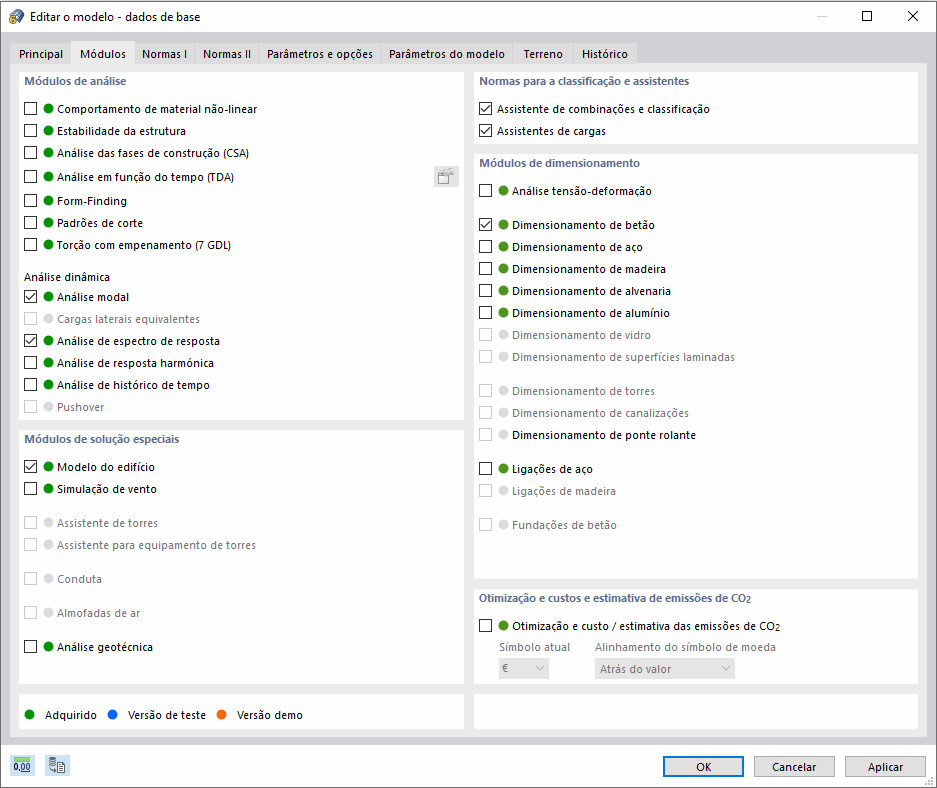Disable the Modelo do edifício option
This screenshot has width=937, height=788.
[29, 466]
